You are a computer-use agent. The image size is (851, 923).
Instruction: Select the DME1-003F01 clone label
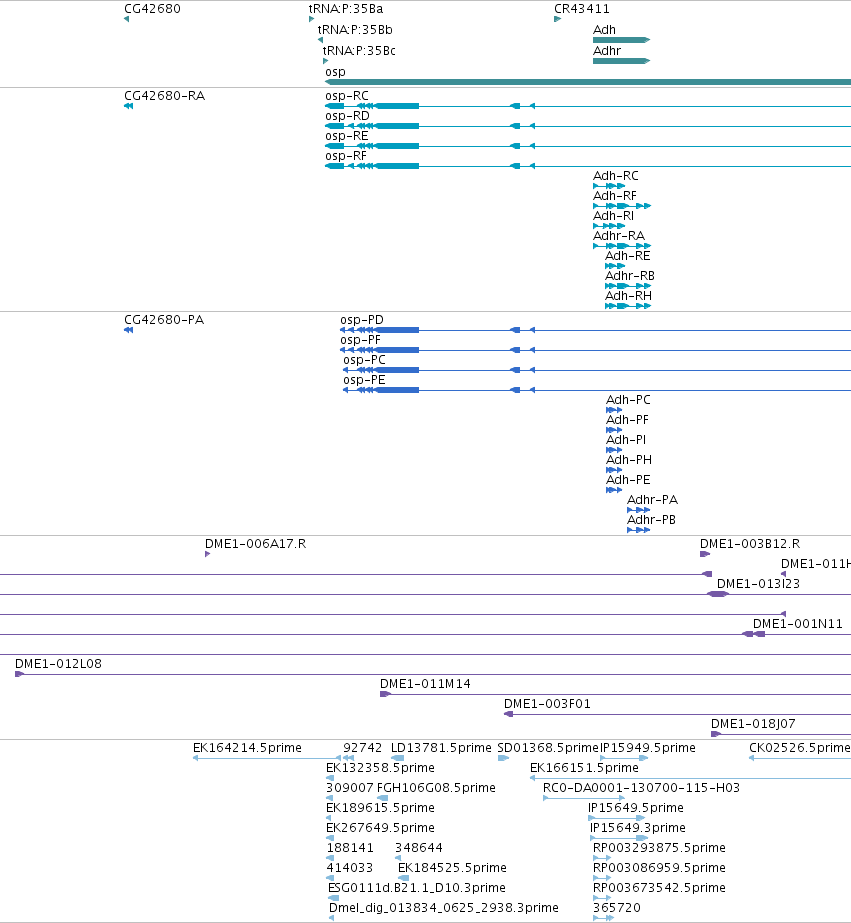(x=547, y=704)
